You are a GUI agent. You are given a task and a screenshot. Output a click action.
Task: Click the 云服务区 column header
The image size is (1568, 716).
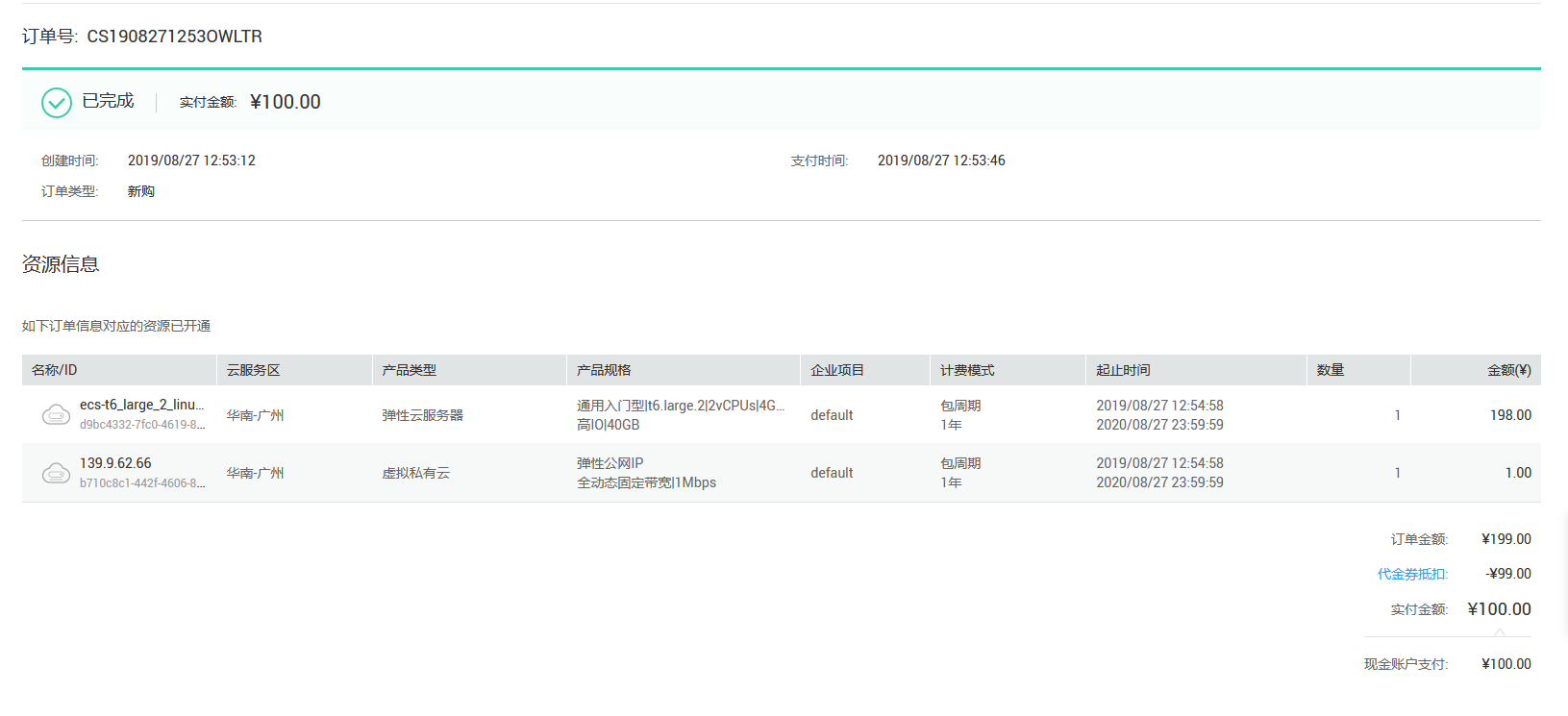(254, 370)
